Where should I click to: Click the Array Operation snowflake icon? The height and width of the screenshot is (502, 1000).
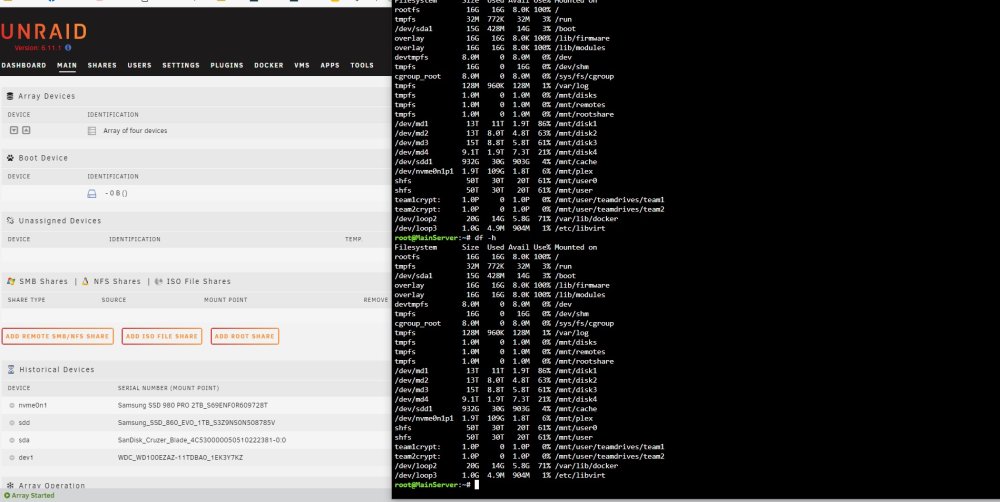click(x=10, y=486)
